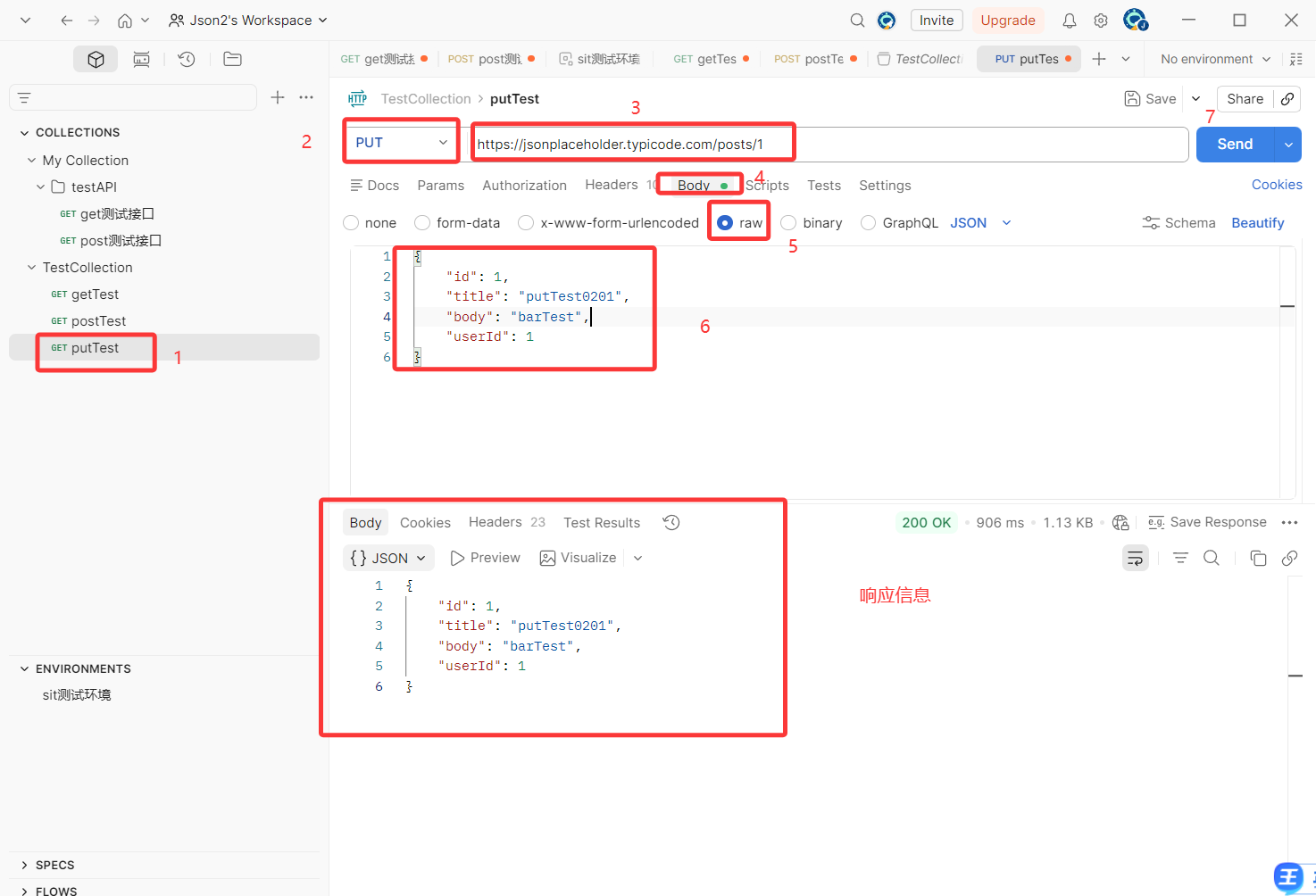
Task: Click the Save Response button
Action: pos(1207,522)
